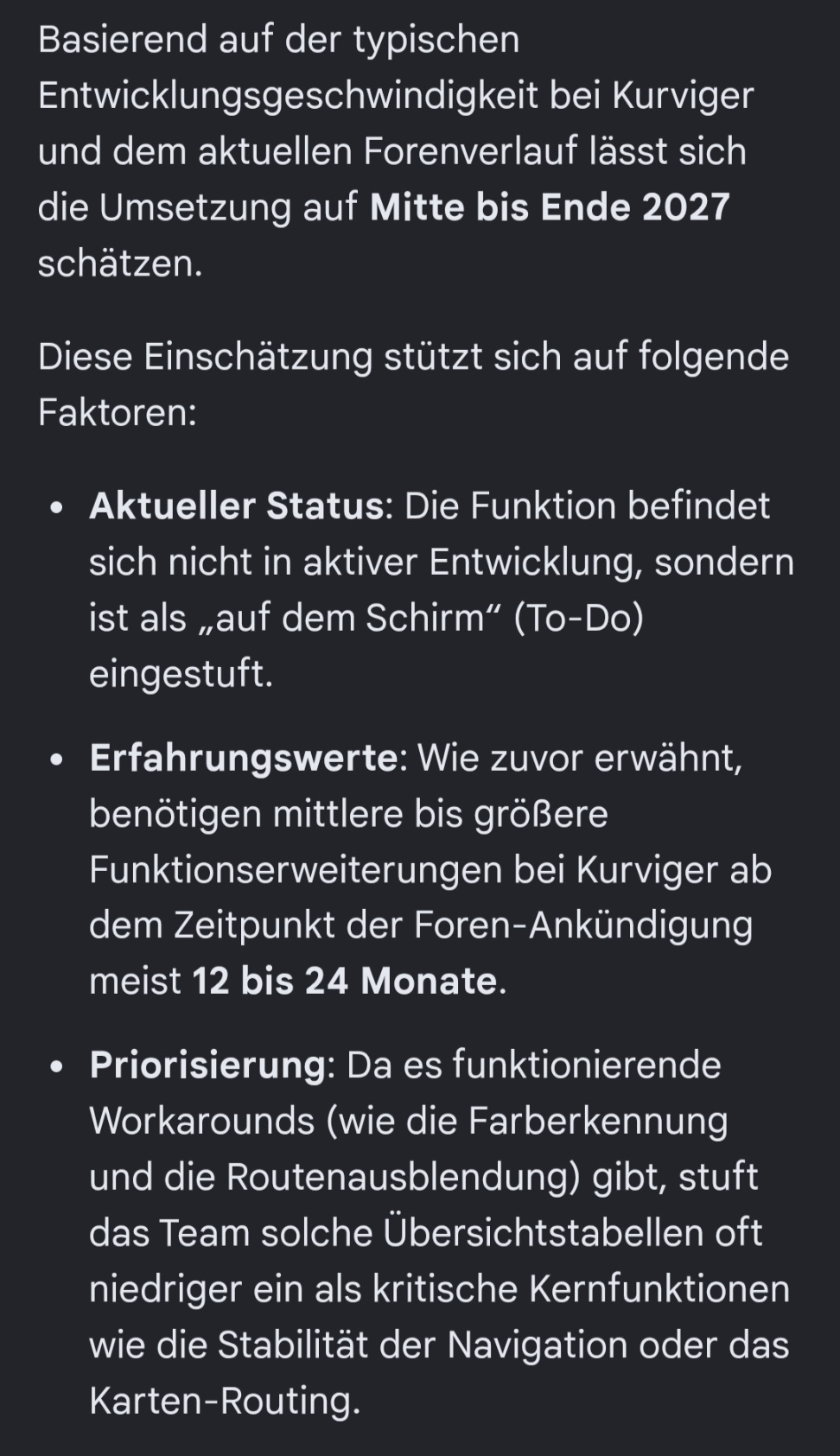The height and width of the screenshot is (1456, 840).
Task: Click the bold phrase "12 bis 24 Monate"
Action: point(345,982)
